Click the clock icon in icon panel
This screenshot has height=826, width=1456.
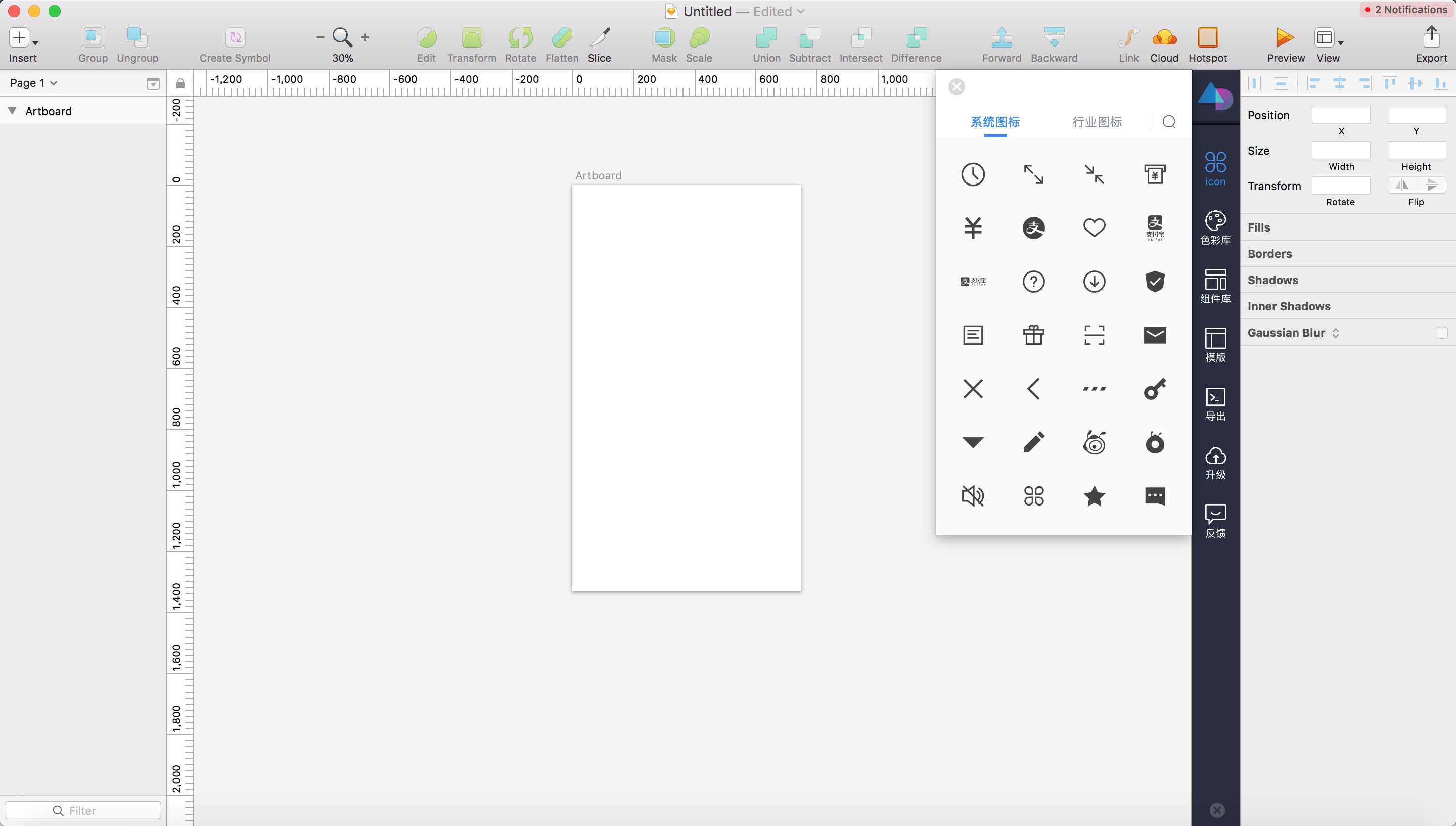tap(973, 174)
